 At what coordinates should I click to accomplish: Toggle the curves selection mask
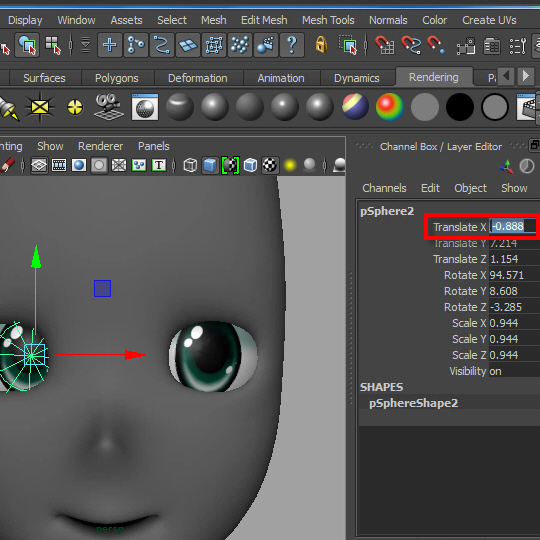(x=162, y=45)
